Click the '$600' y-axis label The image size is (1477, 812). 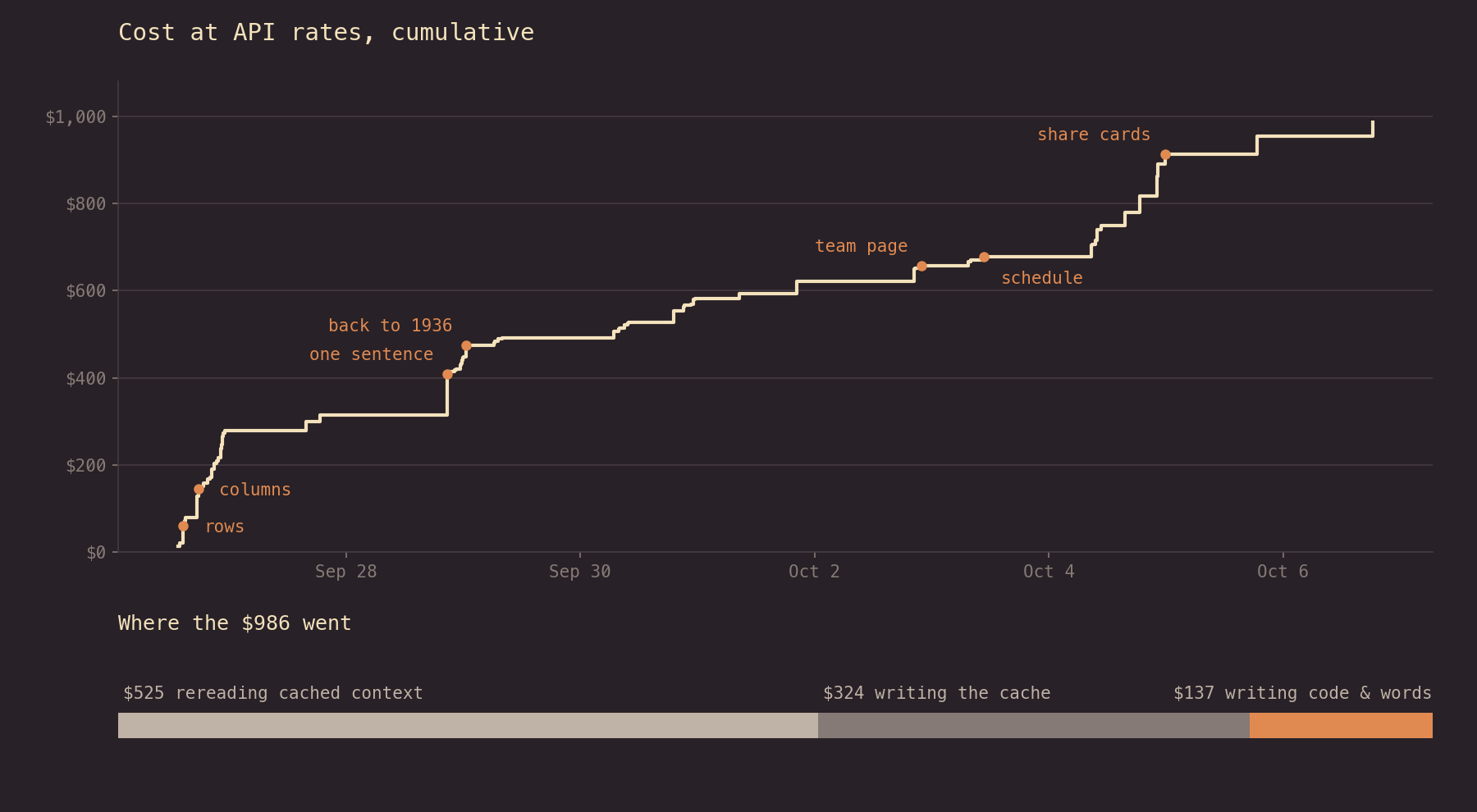coord(86,291)
